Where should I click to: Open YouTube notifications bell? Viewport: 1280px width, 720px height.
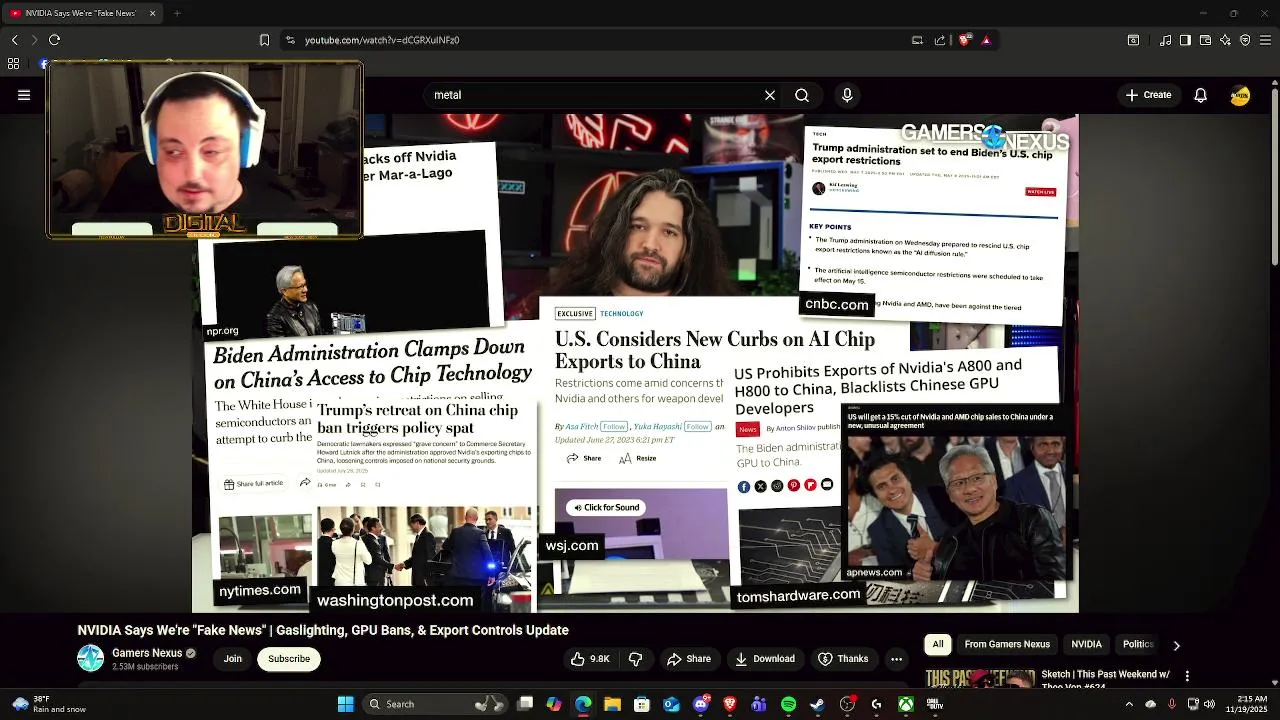tap(1200, 95)
